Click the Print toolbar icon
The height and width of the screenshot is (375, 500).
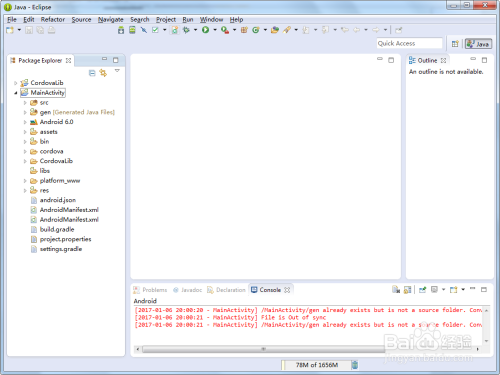click(x=51, y=30)
